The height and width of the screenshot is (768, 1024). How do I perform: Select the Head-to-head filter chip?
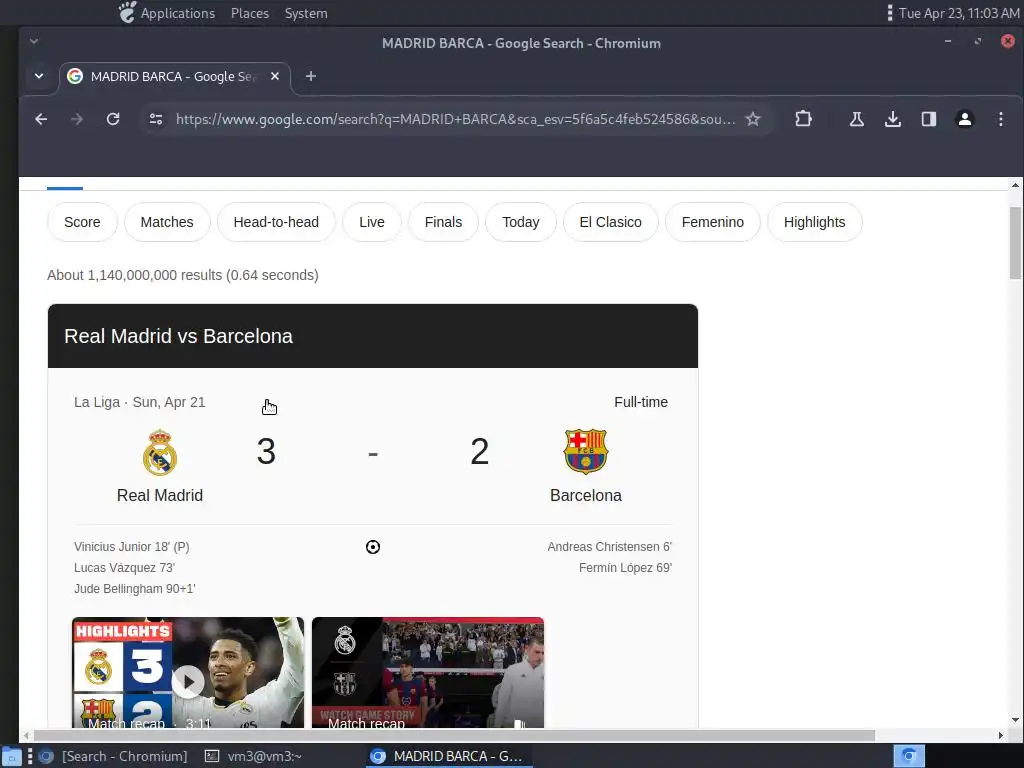coord(276,222)
